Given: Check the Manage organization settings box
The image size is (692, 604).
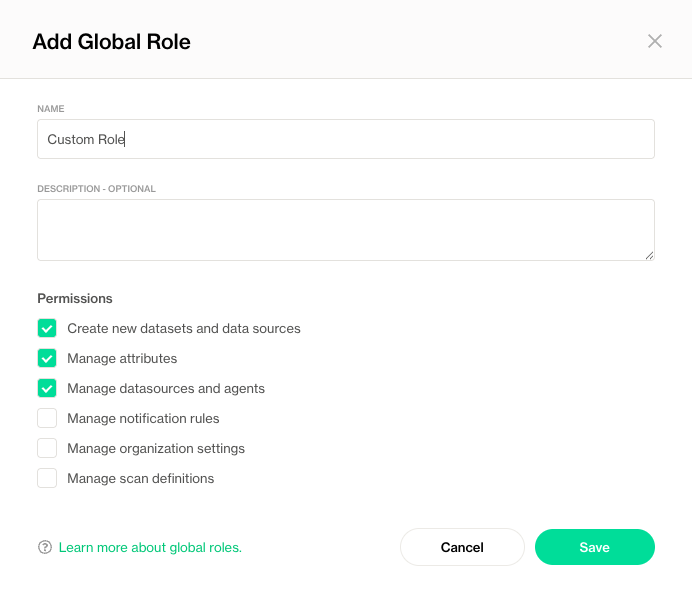Looking at the screenshot, I should tap(47, 448).
